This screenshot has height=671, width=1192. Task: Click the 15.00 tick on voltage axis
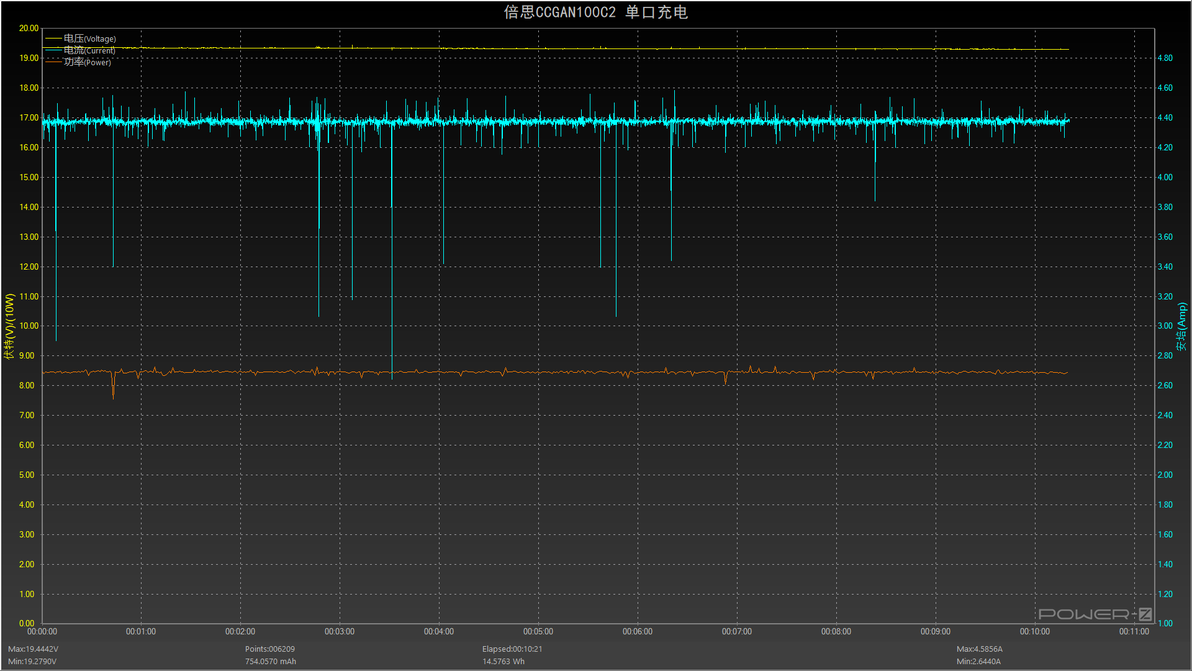click(29, 177)
